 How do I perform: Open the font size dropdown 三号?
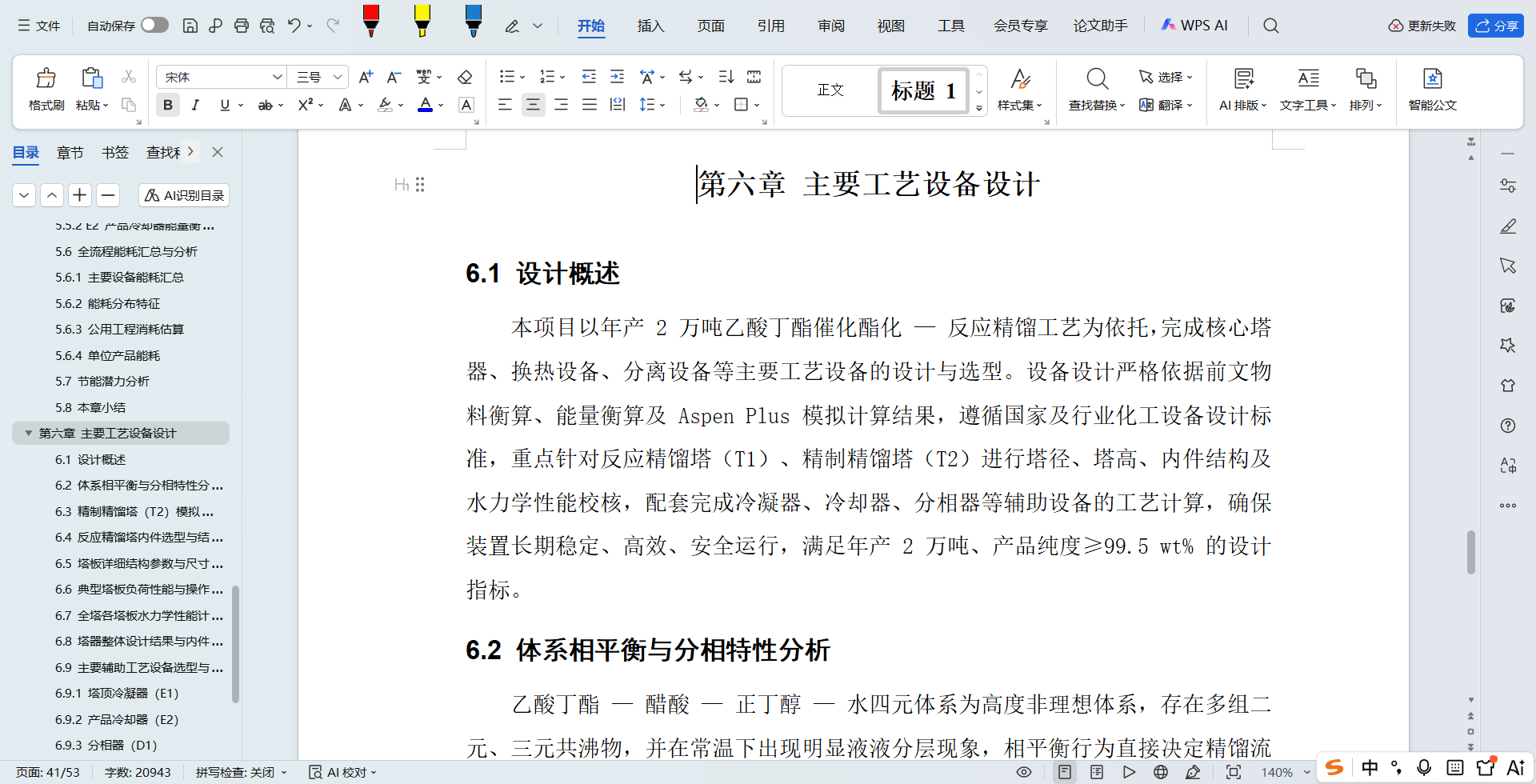tap(338, 77)
